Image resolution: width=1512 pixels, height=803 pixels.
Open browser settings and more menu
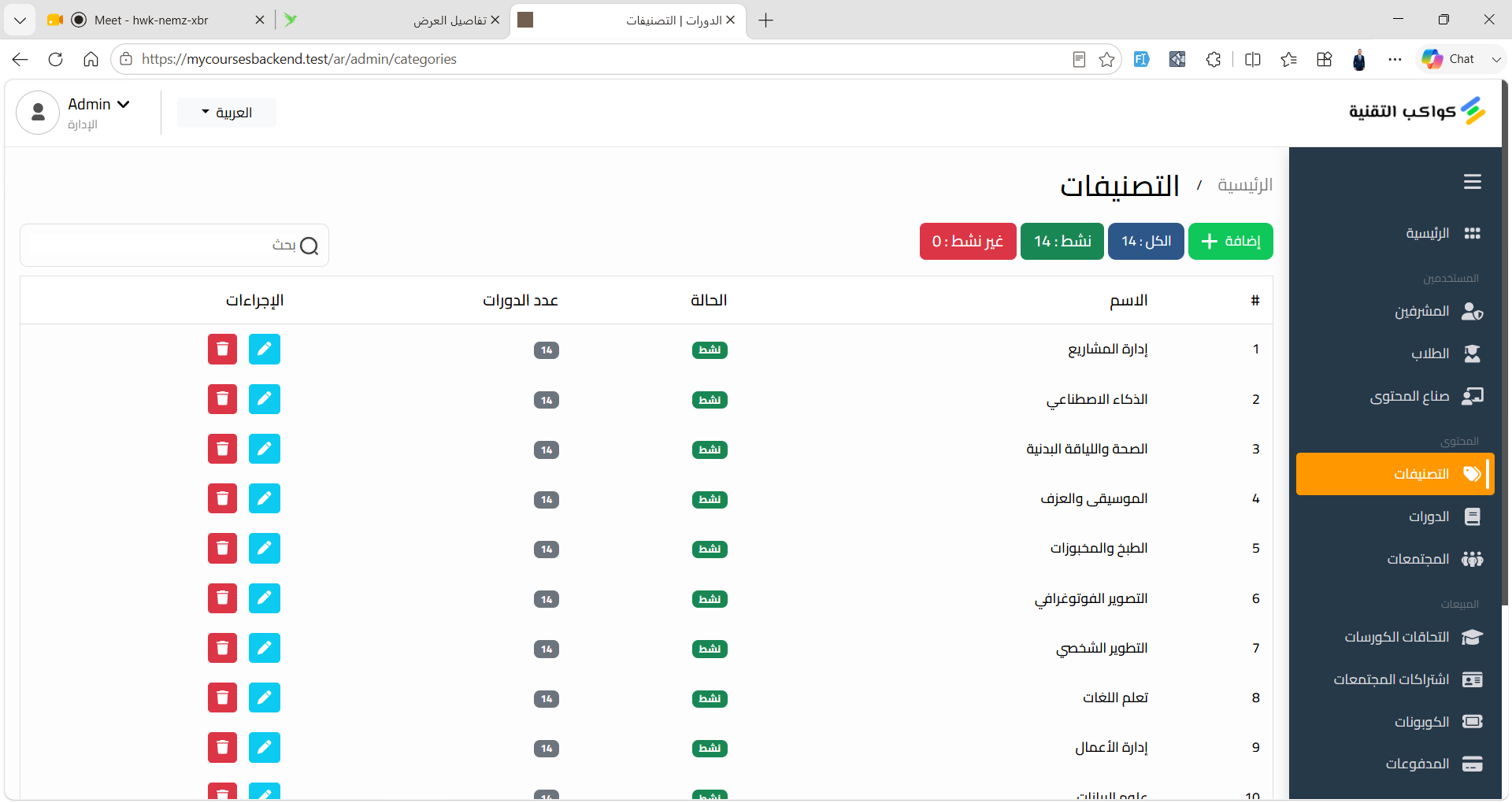[1395, 59]
